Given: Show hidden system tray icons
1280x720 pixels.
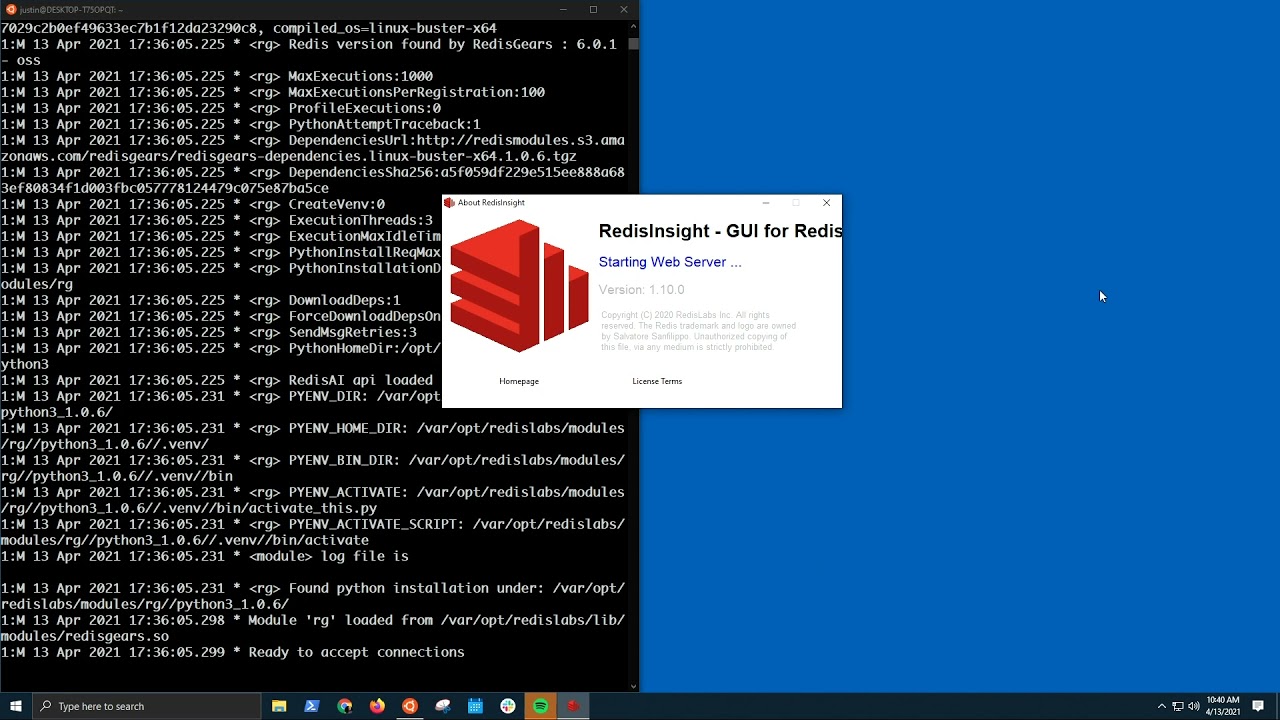Looking at the screenshot, I should [1161, 706].
